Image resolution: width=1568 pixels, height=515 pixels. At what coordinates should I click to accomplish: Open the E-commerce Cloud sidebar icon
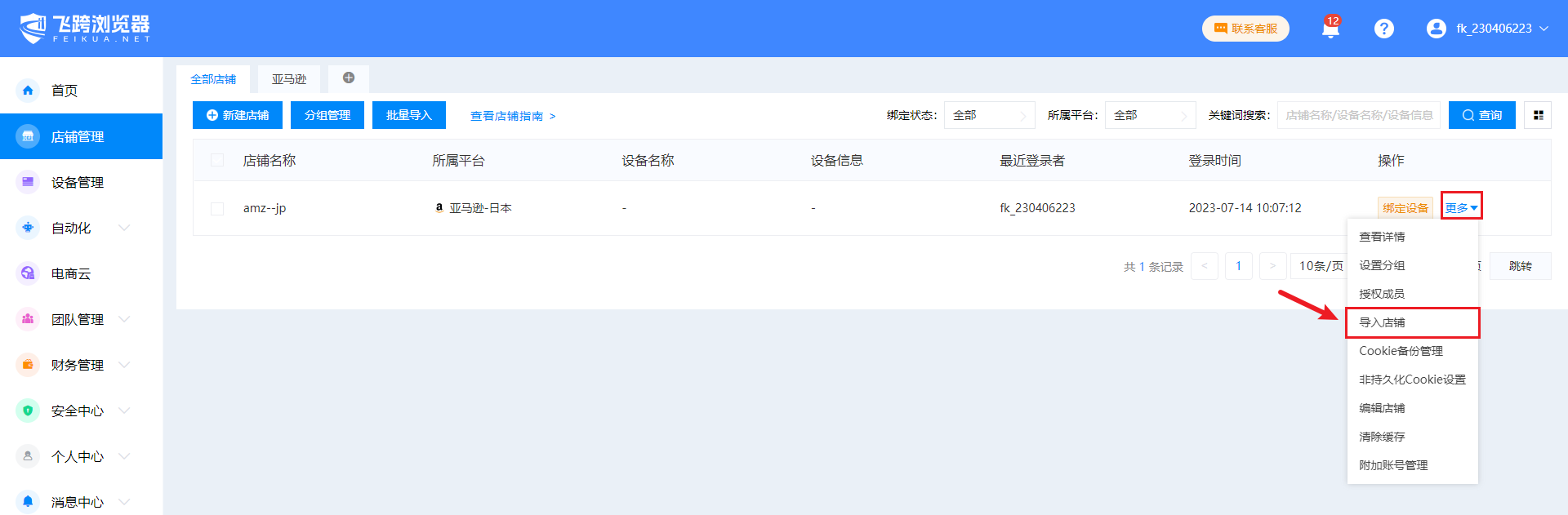(28, 273)
